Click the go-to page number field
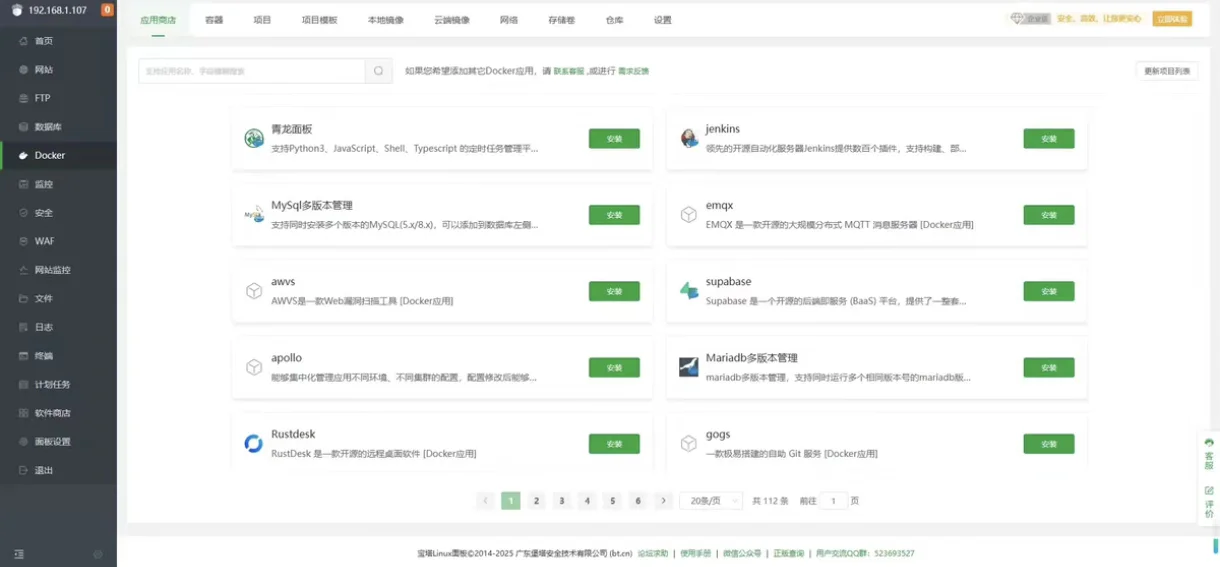 [833, 501]
